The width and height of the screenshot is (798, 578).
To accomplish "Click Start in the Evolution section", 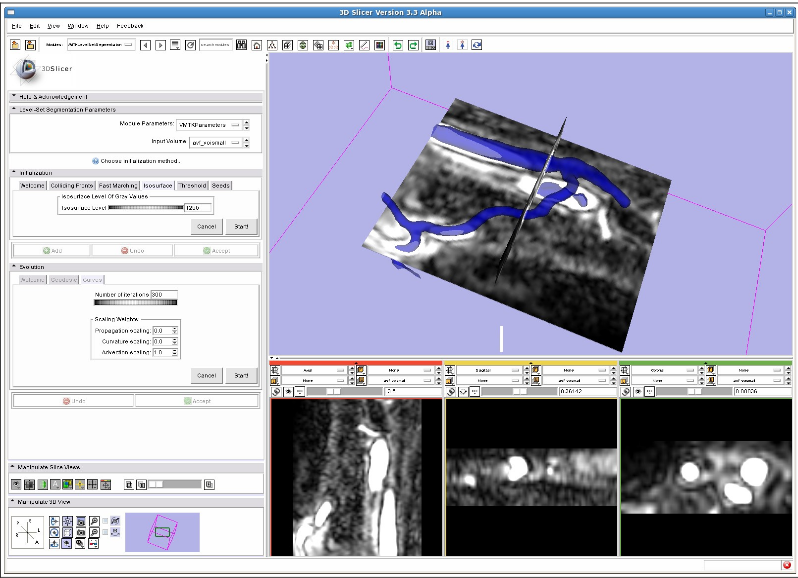I will tap(239, 376).
